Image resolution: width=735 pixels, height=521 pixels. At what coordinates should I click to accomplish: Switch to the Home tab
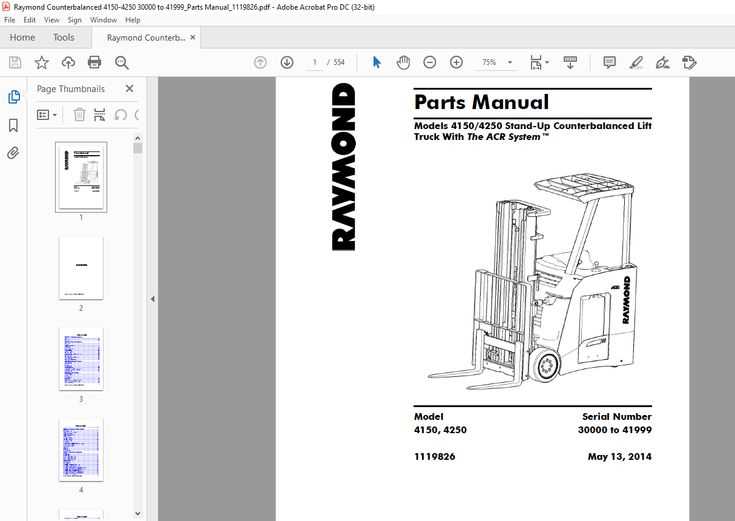tap(22, 37)
